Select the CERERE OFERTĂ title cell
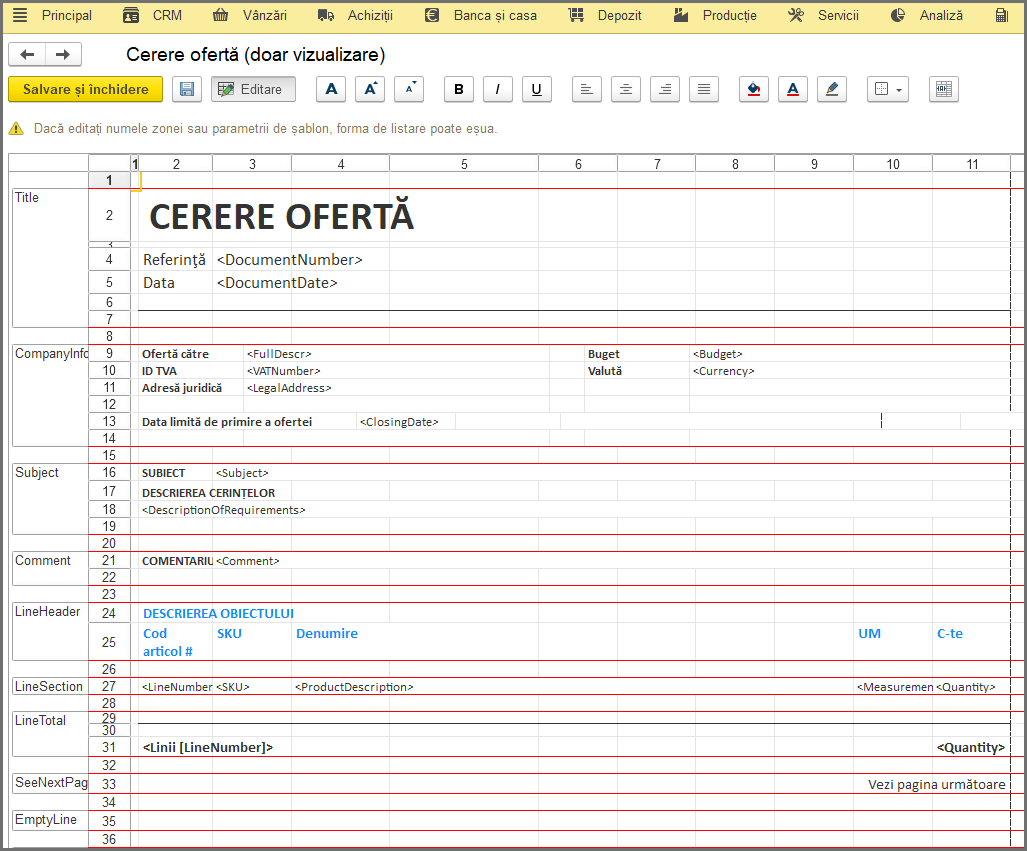1027x851 pixels. pyautogui.click(x=282, y=216)
